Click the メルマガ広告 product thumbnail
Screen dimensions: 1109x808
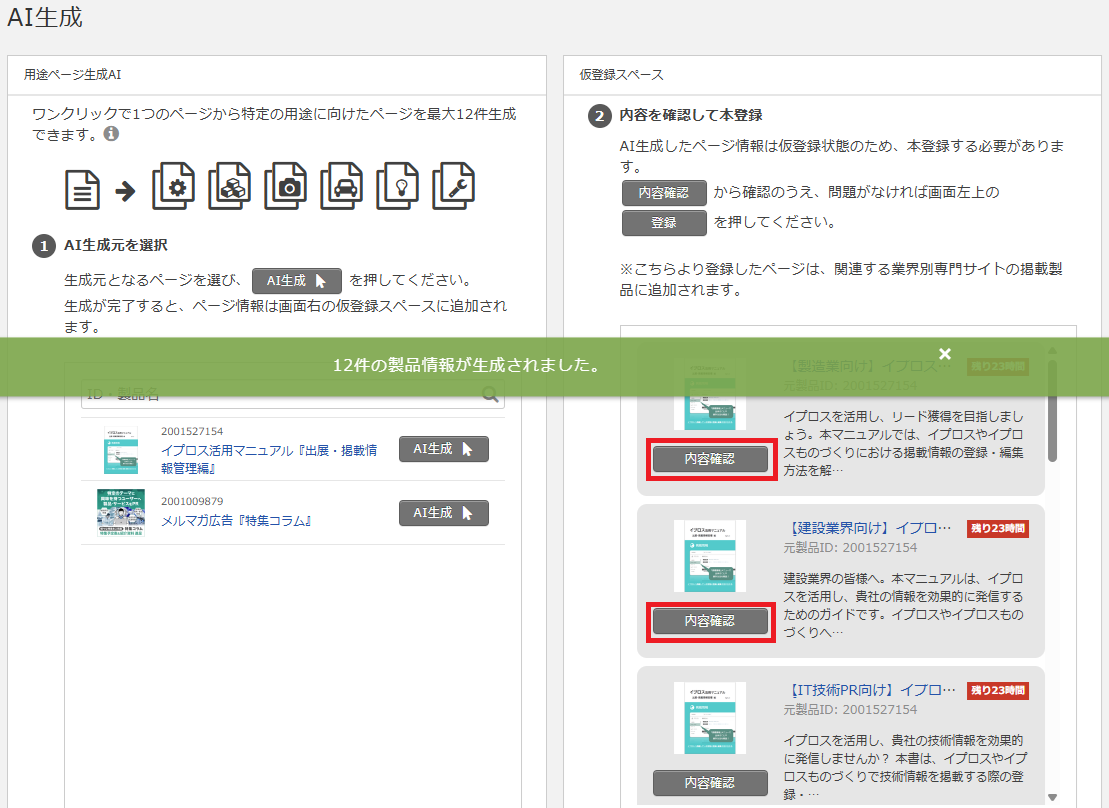point(120,513)
